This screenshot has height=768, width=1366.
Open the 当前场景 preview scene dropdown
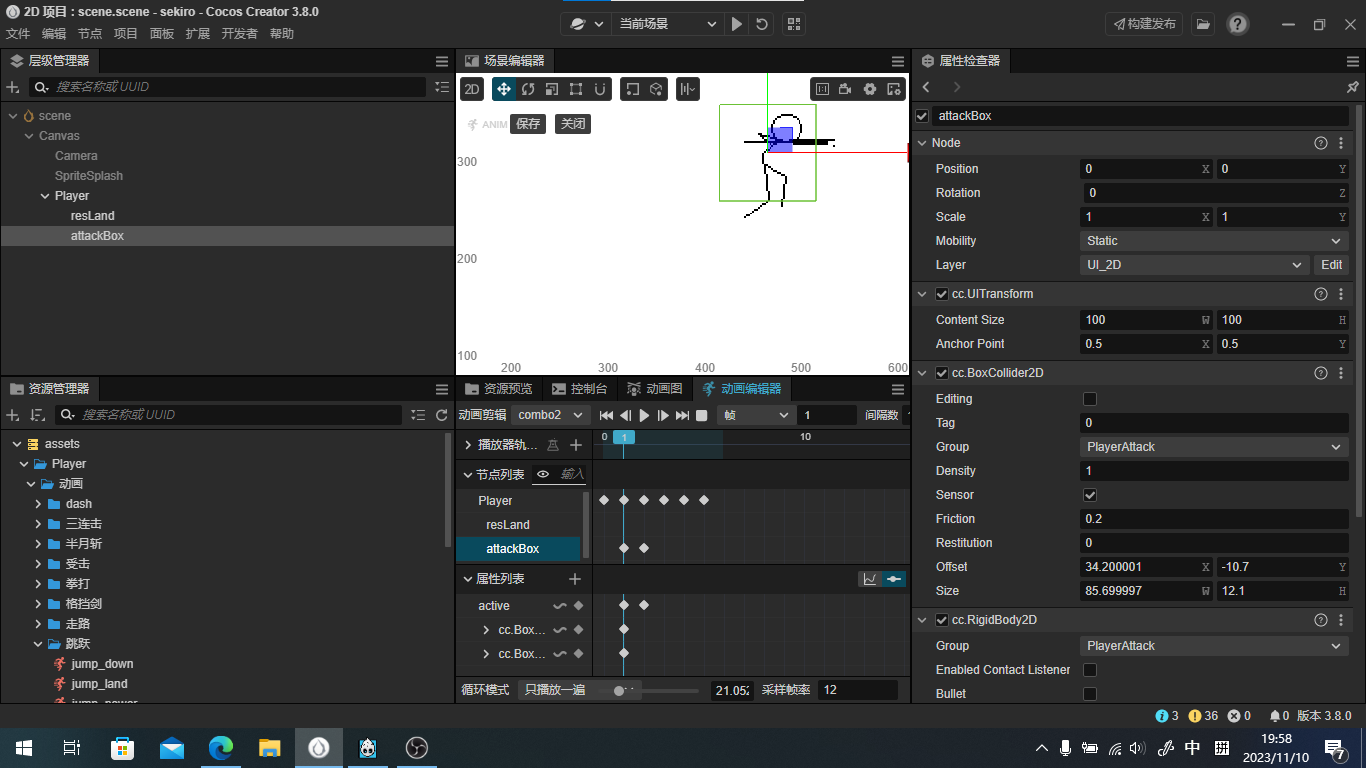(x=668, y=24)
